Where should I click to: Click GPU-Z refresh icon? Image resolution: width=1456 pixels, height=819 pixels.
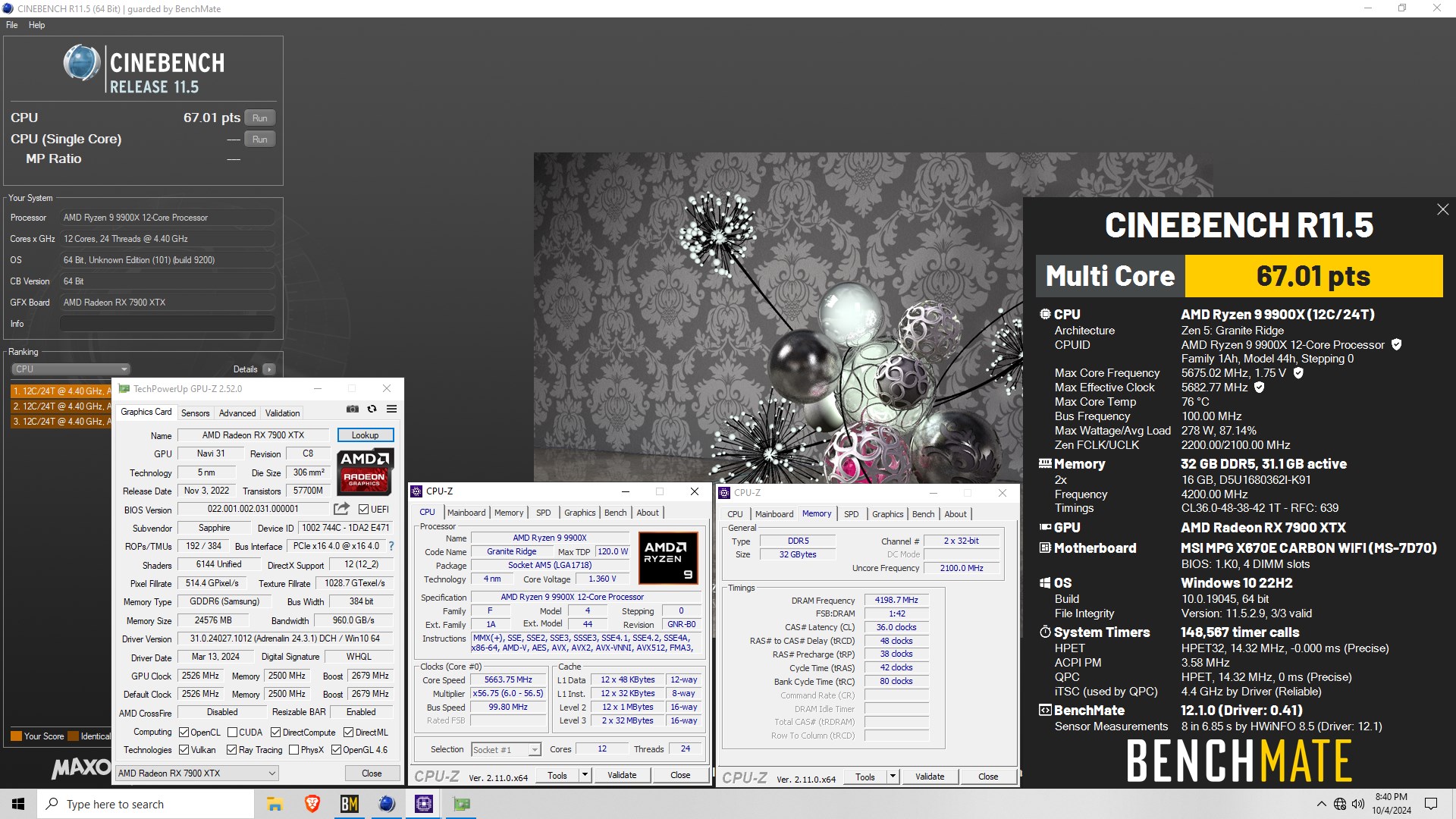pyautogui.click(x=372, y=409)
